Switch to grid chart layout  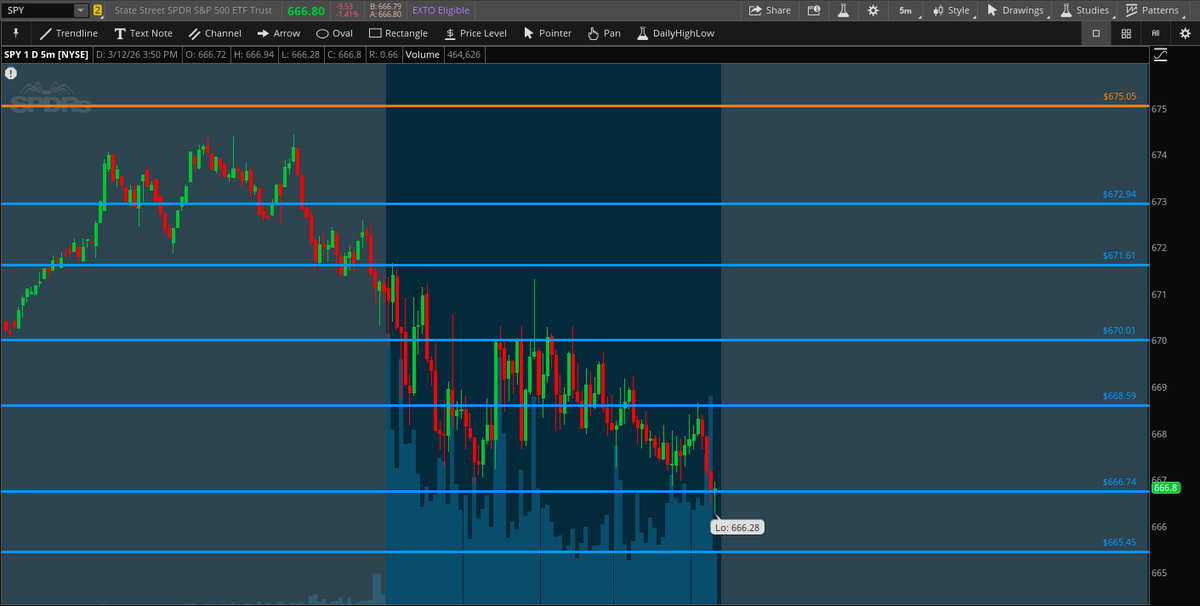(1126, 33)
